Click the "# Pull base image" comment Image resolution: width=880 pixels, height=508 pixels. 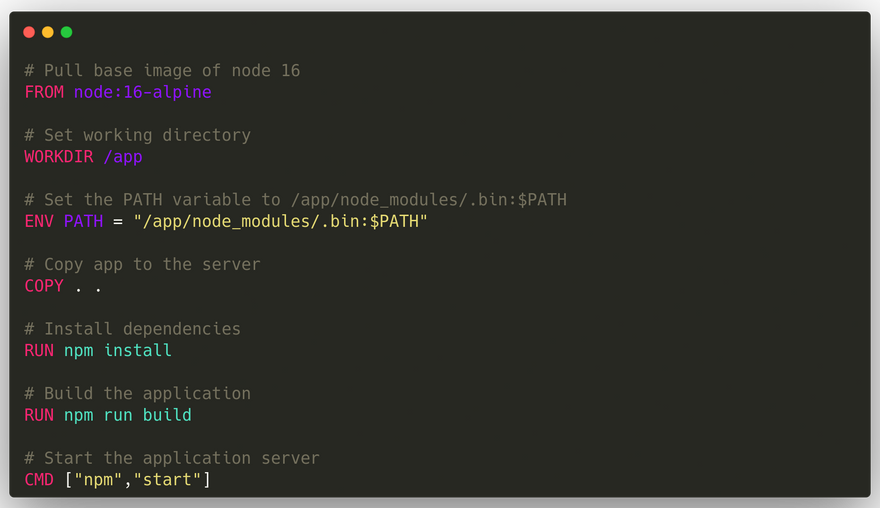[x=162, y=71]
